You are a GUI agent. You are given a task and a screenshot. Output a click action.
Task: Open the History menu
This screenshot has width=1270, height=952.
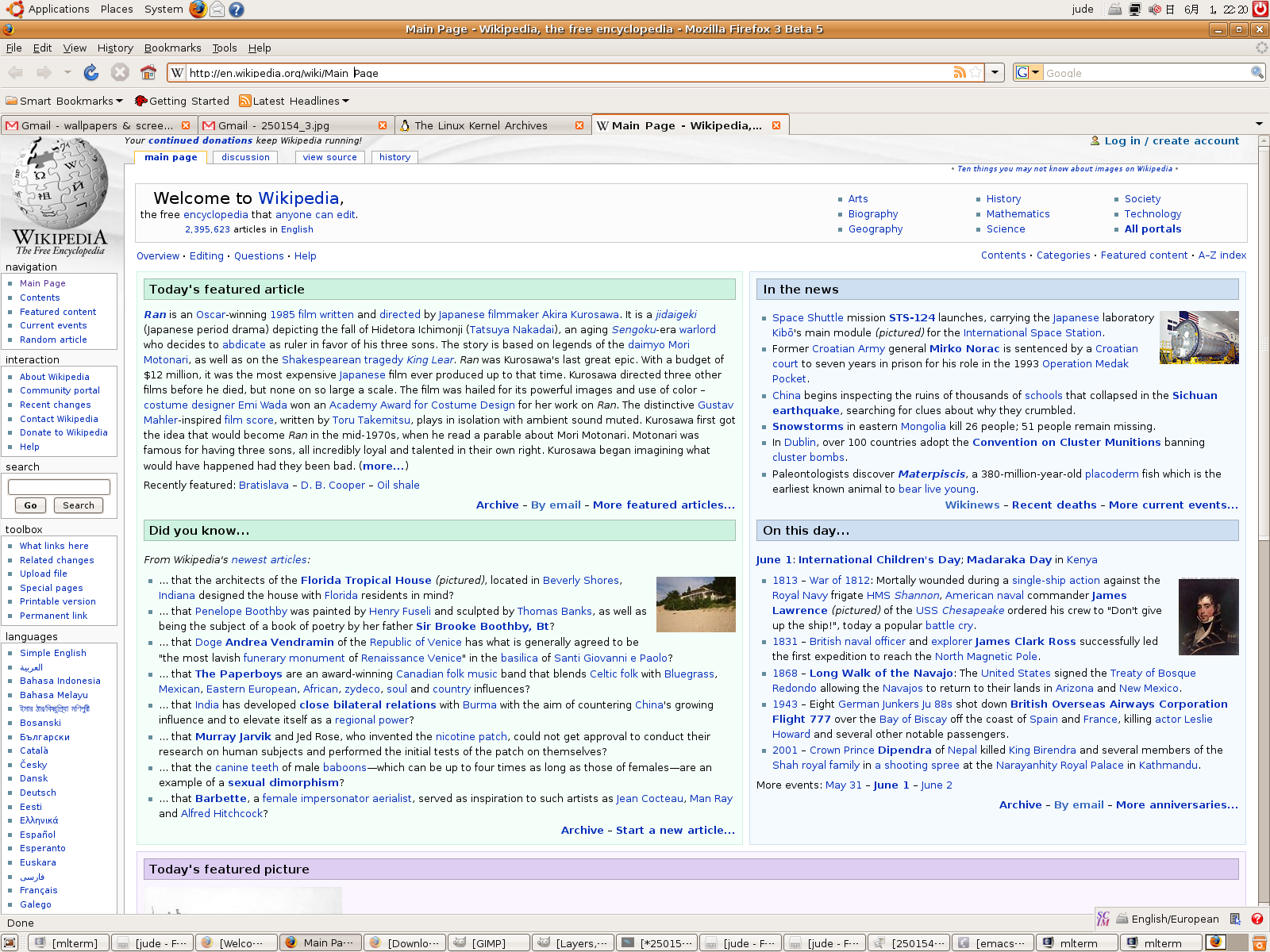click(x=115, y=48)
